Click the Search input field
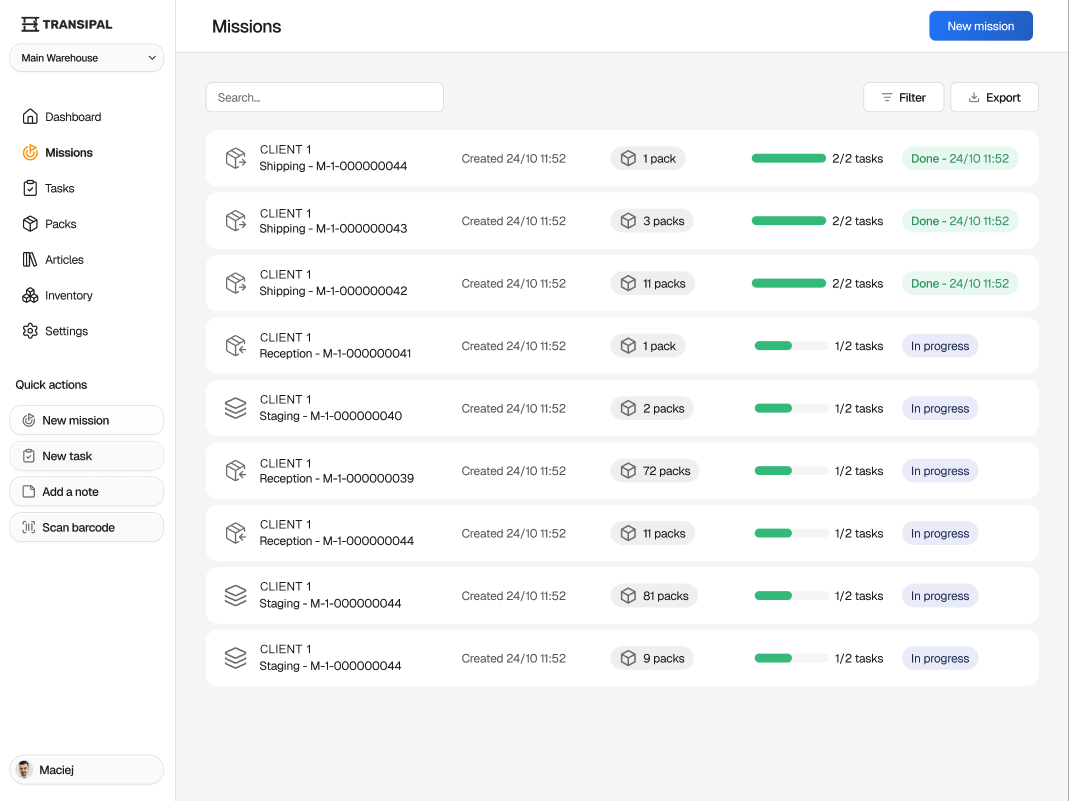Image resolution: width=1069 pixels, height=801 pixels. coord(324,97)
